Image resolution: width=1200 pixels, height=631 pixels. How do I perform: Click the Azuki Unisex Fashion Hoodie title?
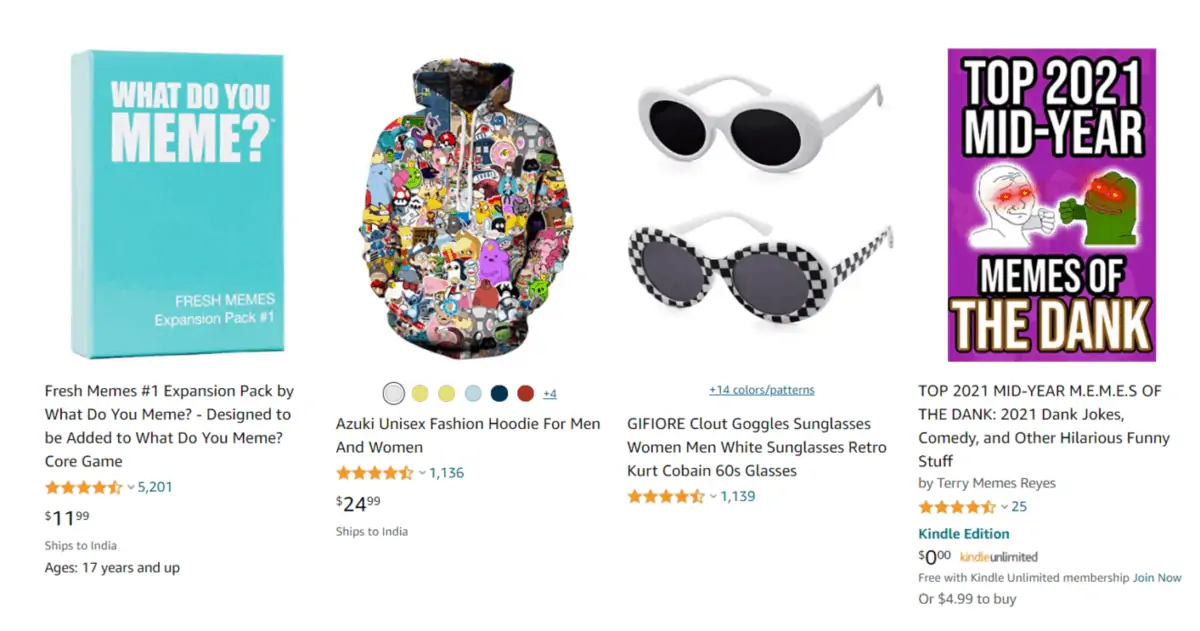(468, 436)
